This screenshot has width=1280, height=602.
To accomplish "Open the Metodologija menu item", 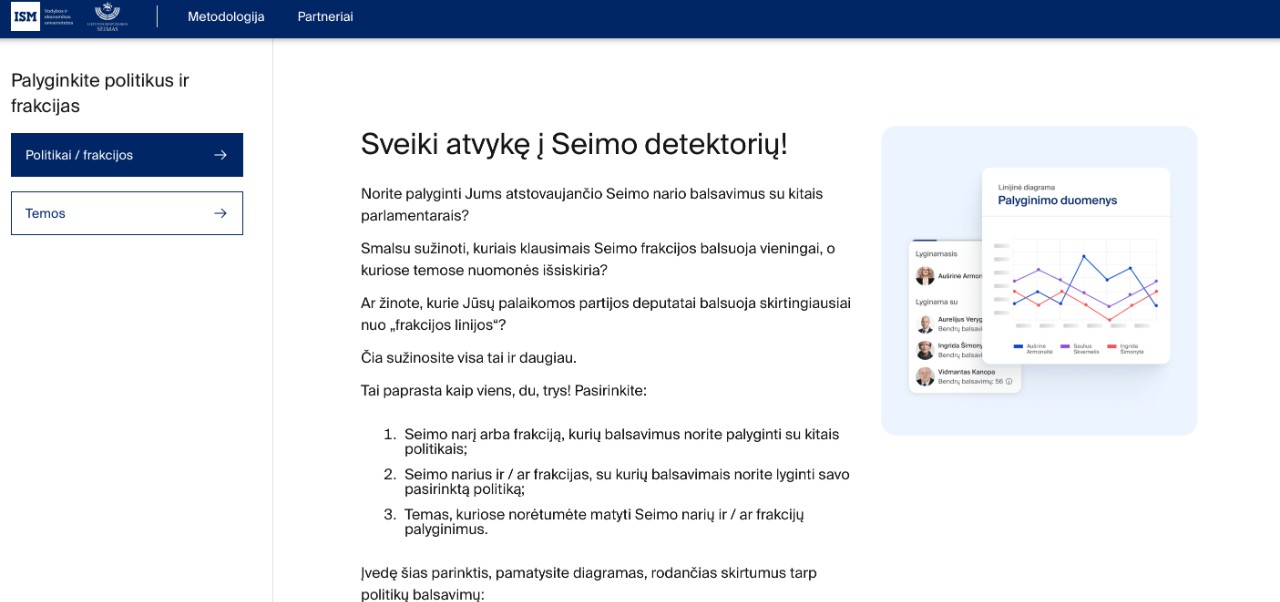I will pos(226,17).
